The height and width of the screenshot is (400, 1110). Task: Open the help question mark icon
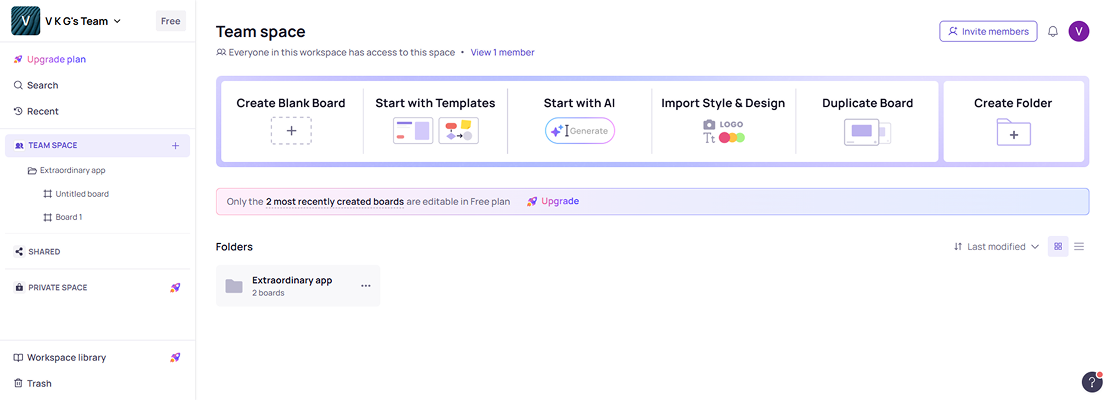1092,383
